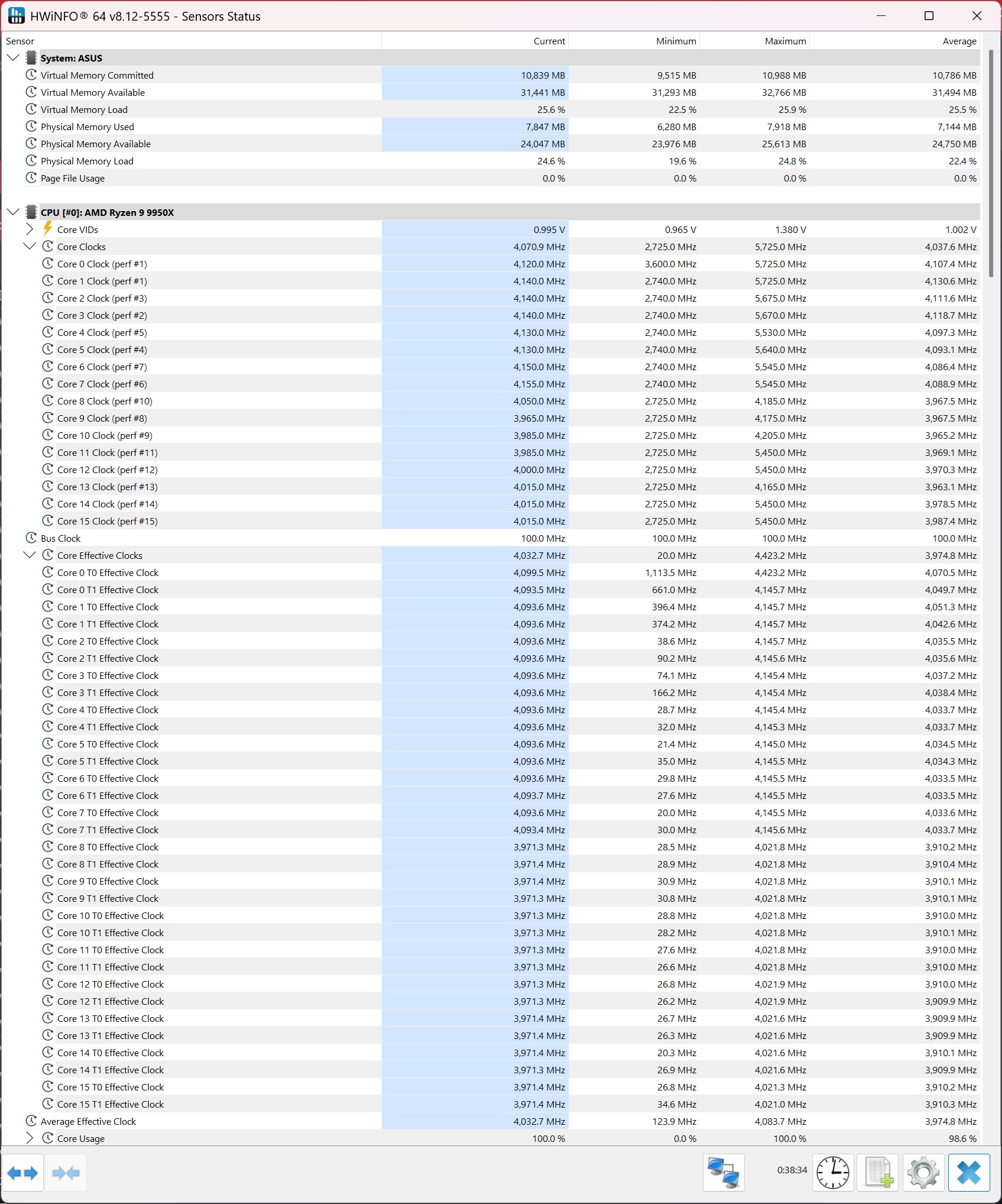Click clock icon beside Core 15 Clock (perf #15)
The height and width of the screenshot is (1204, 1002).
click(x=48, y=521)
